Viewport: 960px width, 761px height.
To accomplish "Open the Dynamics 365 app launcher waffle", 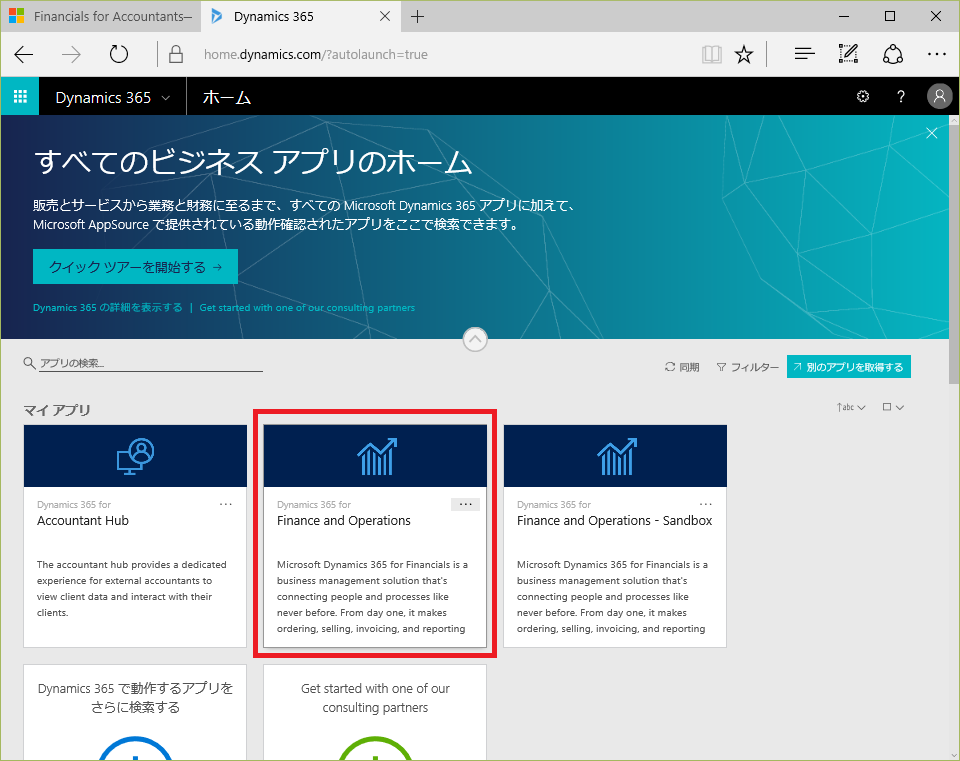I will tap(20, 97).
